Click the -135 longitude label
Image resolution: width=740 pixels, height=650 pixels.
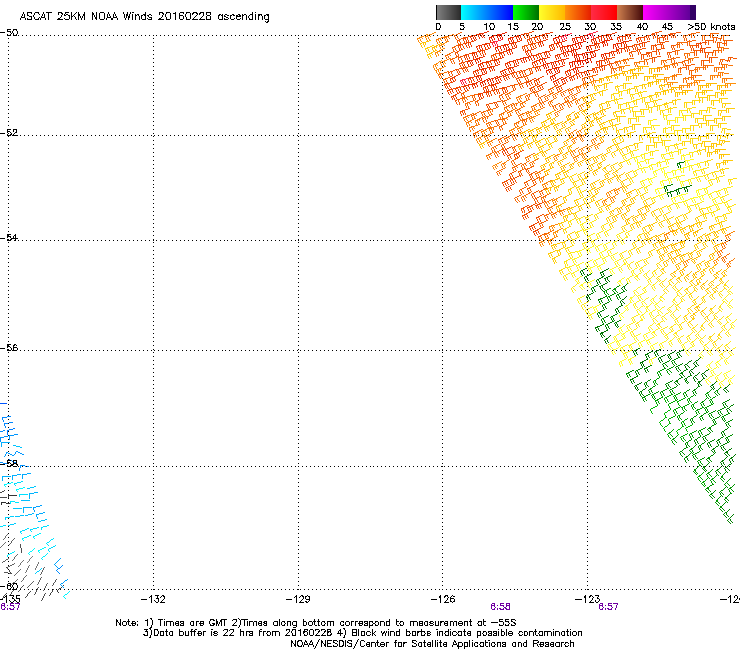click(10, 599)
